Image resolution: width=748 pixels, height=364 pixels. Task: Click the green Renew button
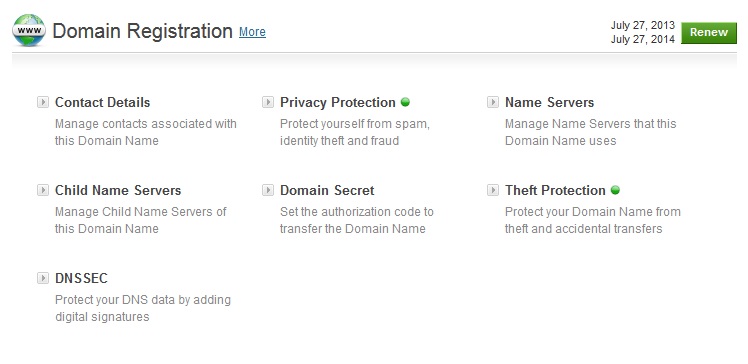tap(709, 32)
